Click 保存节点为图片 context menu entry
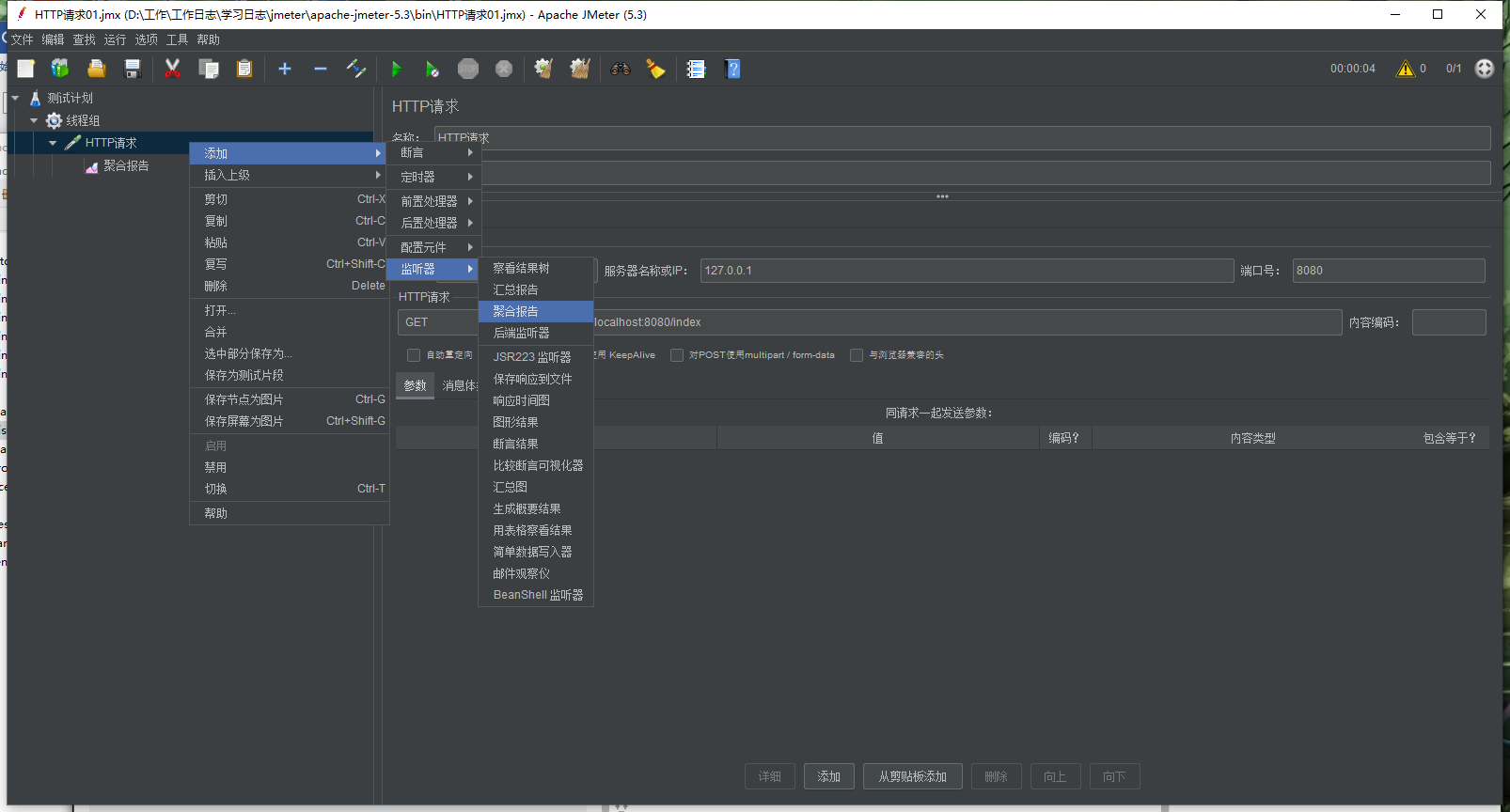 click(x=290, y=399)
